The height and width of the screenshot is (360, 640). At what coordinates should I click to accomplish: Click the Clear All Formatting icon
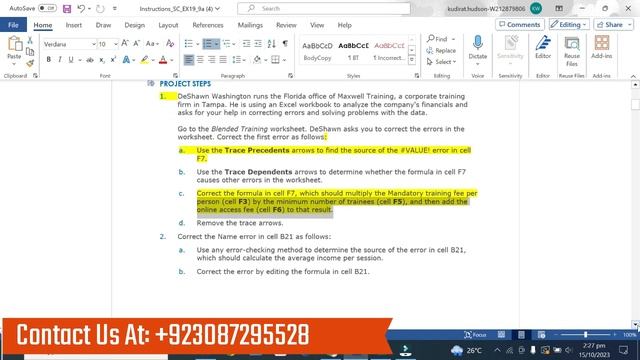coord(170,44)
